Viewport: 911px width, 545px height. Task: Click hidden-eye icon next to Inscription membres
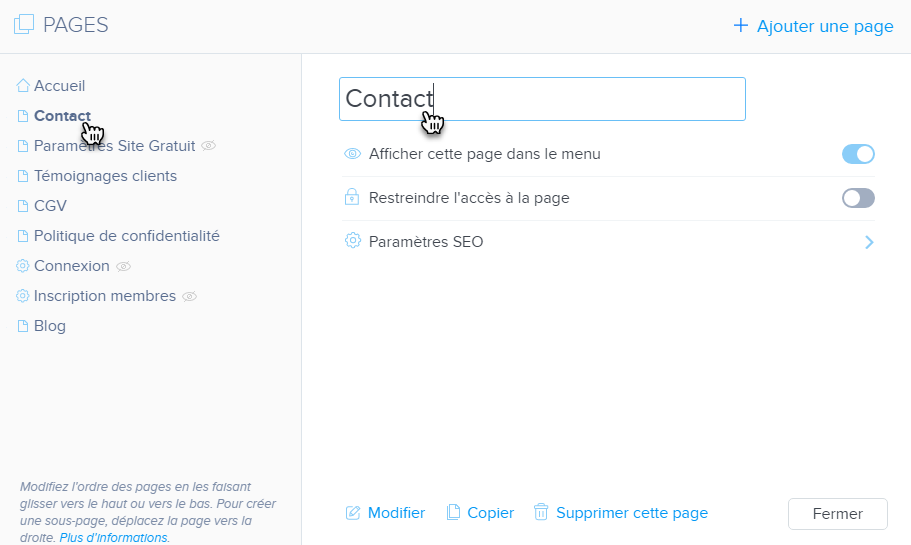coord(189,296)
